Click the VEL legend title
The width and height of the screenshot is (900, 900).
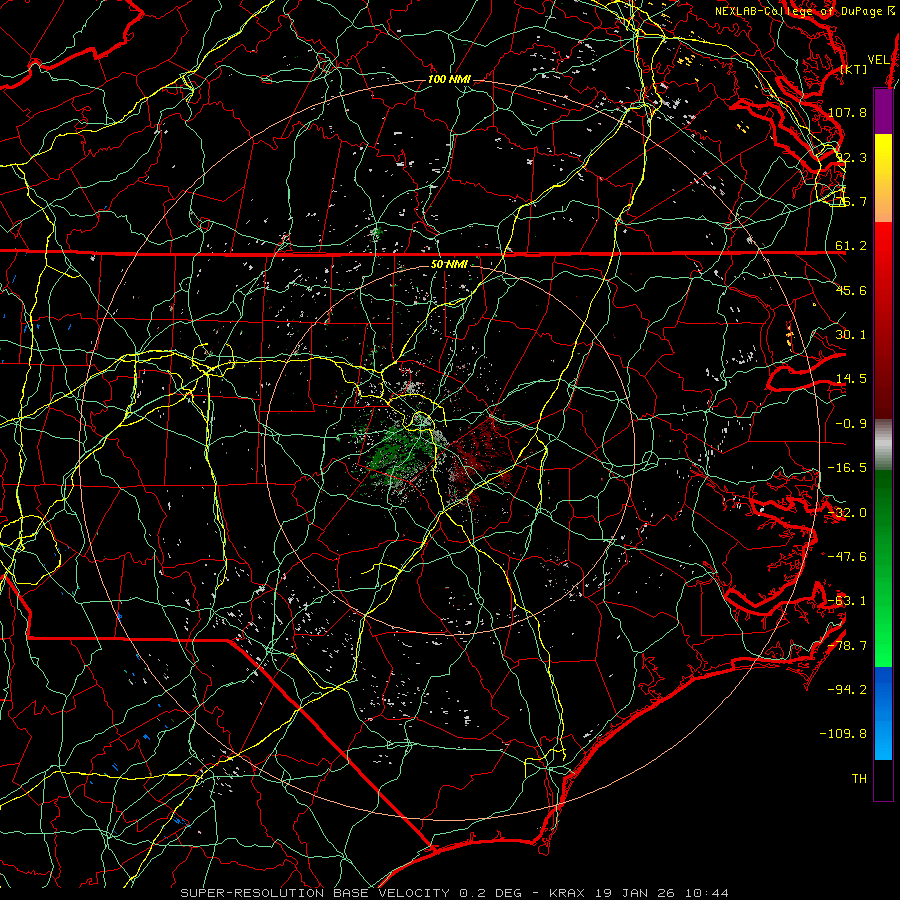point(878,60)
